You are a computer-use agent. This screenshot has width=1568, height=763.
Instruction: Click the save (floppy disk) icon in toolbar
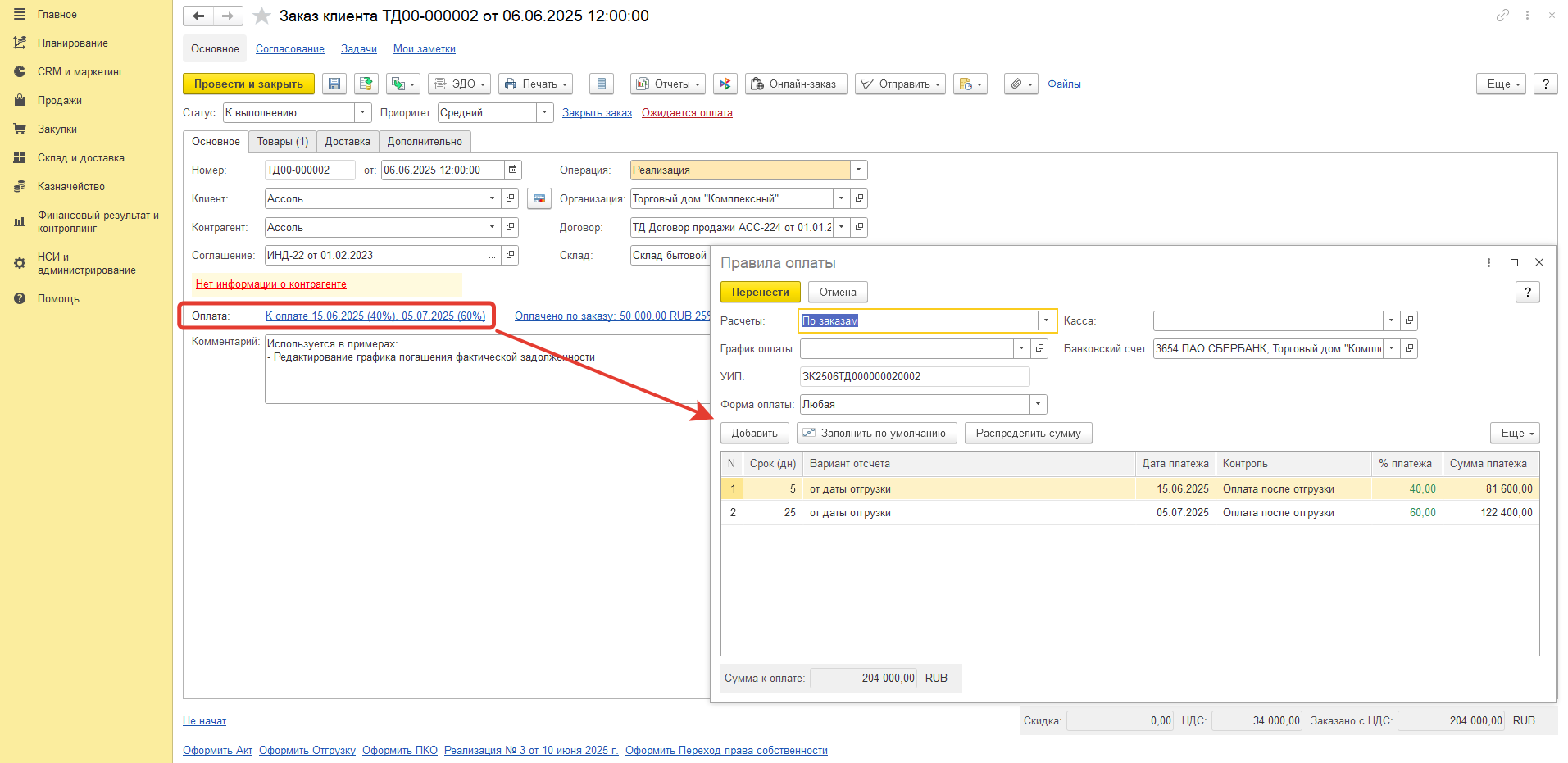334,84
